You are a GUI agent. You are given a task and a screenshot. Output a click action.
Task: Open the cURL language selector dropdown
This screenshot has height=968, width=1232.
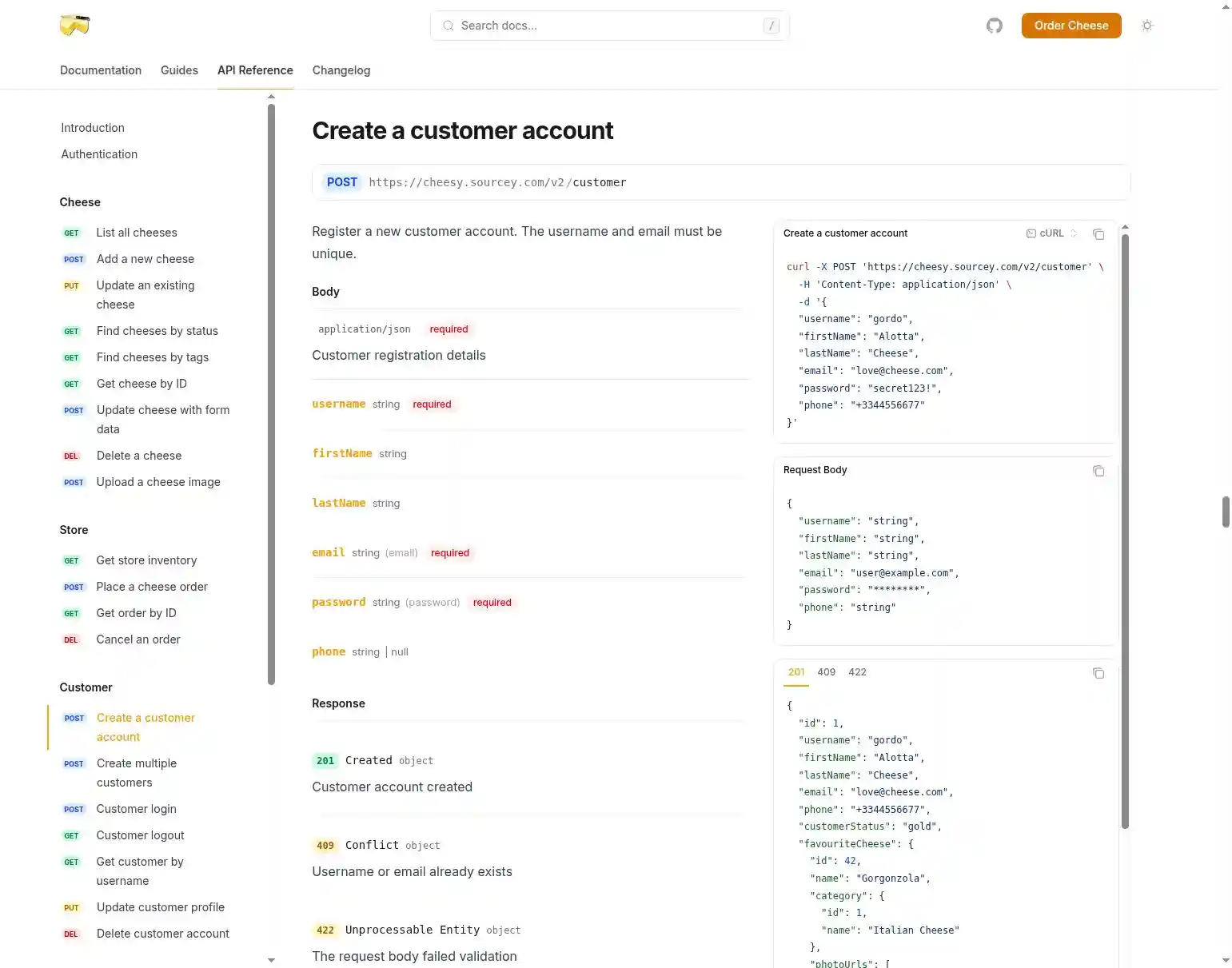[1051, 233]
